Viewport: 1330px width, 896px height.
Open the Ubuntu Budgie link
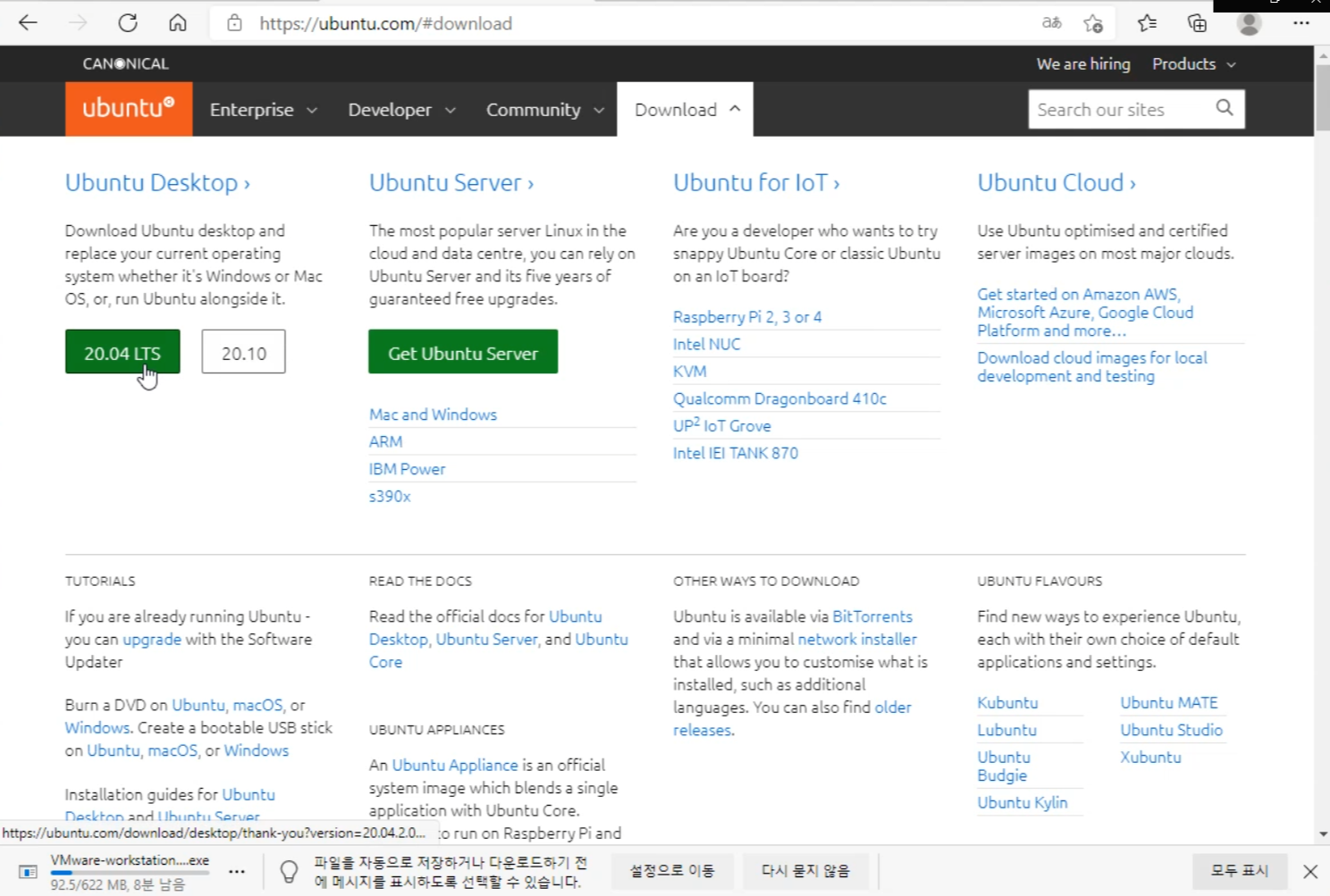[1004, 766]
